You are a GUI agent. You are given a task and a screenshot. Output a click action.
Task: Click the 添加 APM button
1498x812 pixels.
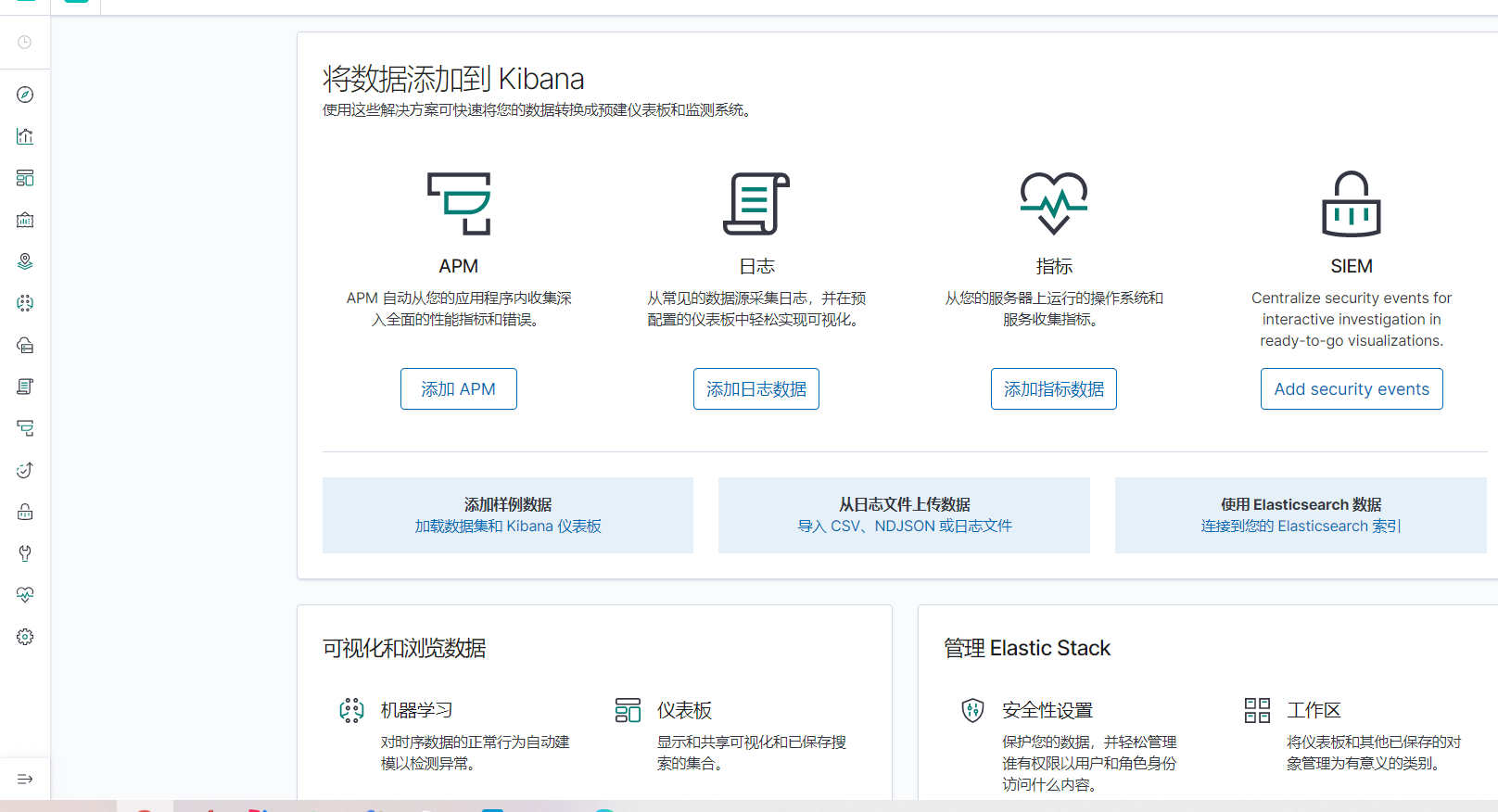coord(458,389)
